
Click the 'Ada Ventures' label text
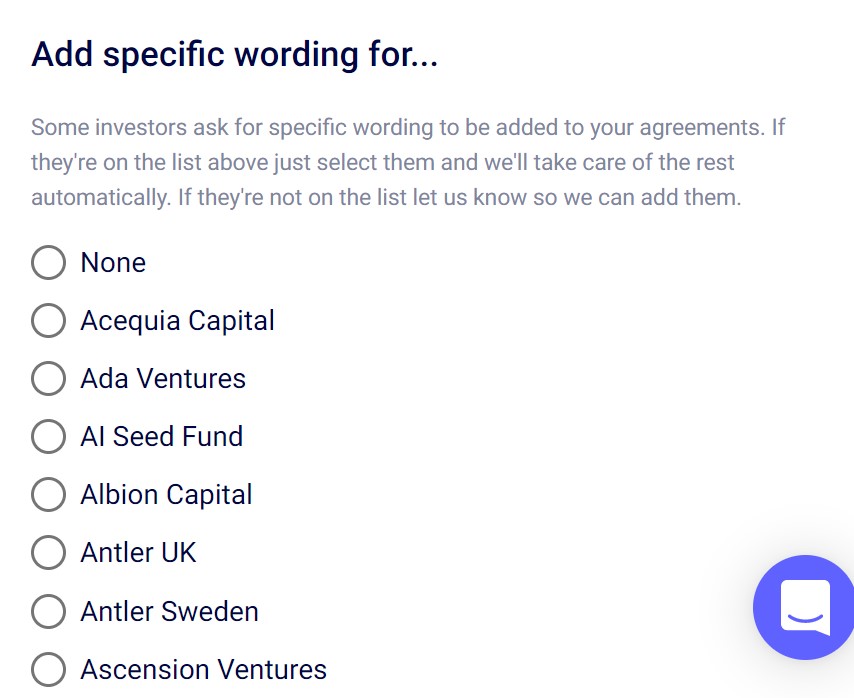click(x=163, y=378)
